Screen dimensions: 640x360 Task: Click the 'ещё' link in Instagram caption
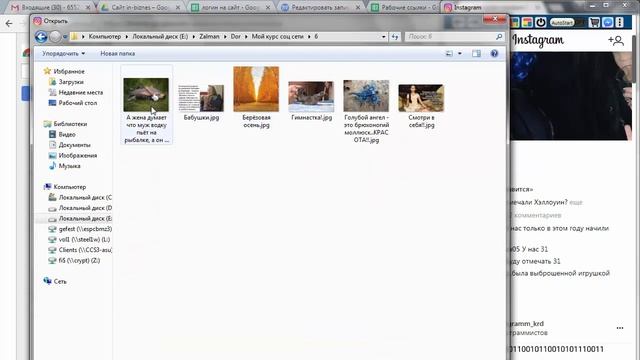click(576, 202)
